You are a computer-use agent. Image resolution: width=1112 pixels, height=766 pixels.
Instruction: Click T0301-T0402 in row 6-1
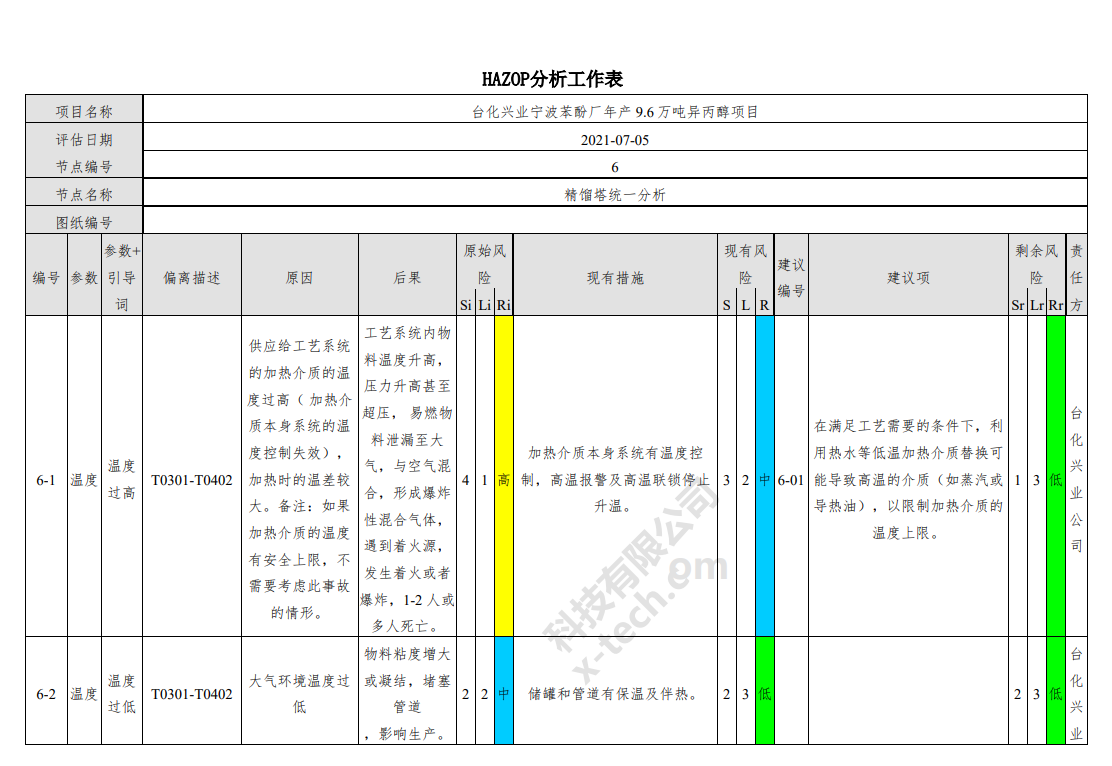point(192,480)
